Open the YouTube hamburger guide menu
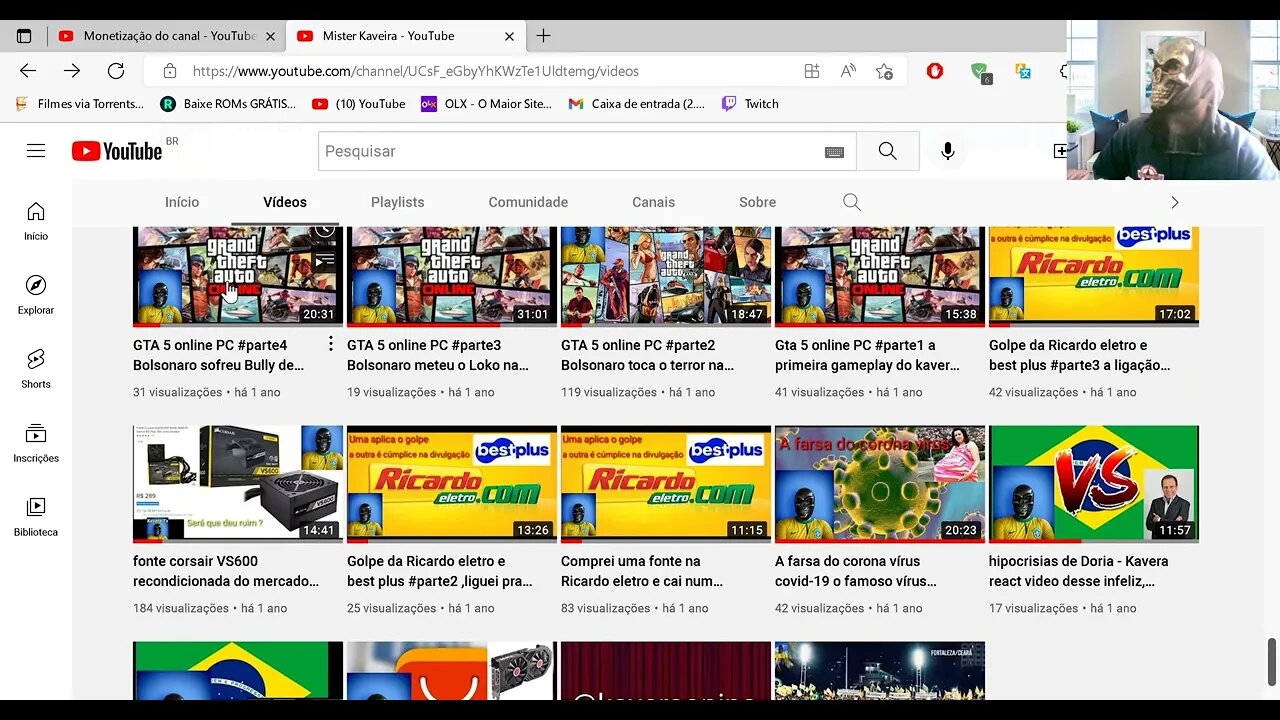Screen dimensions: 1280x720 coord(36,151)
